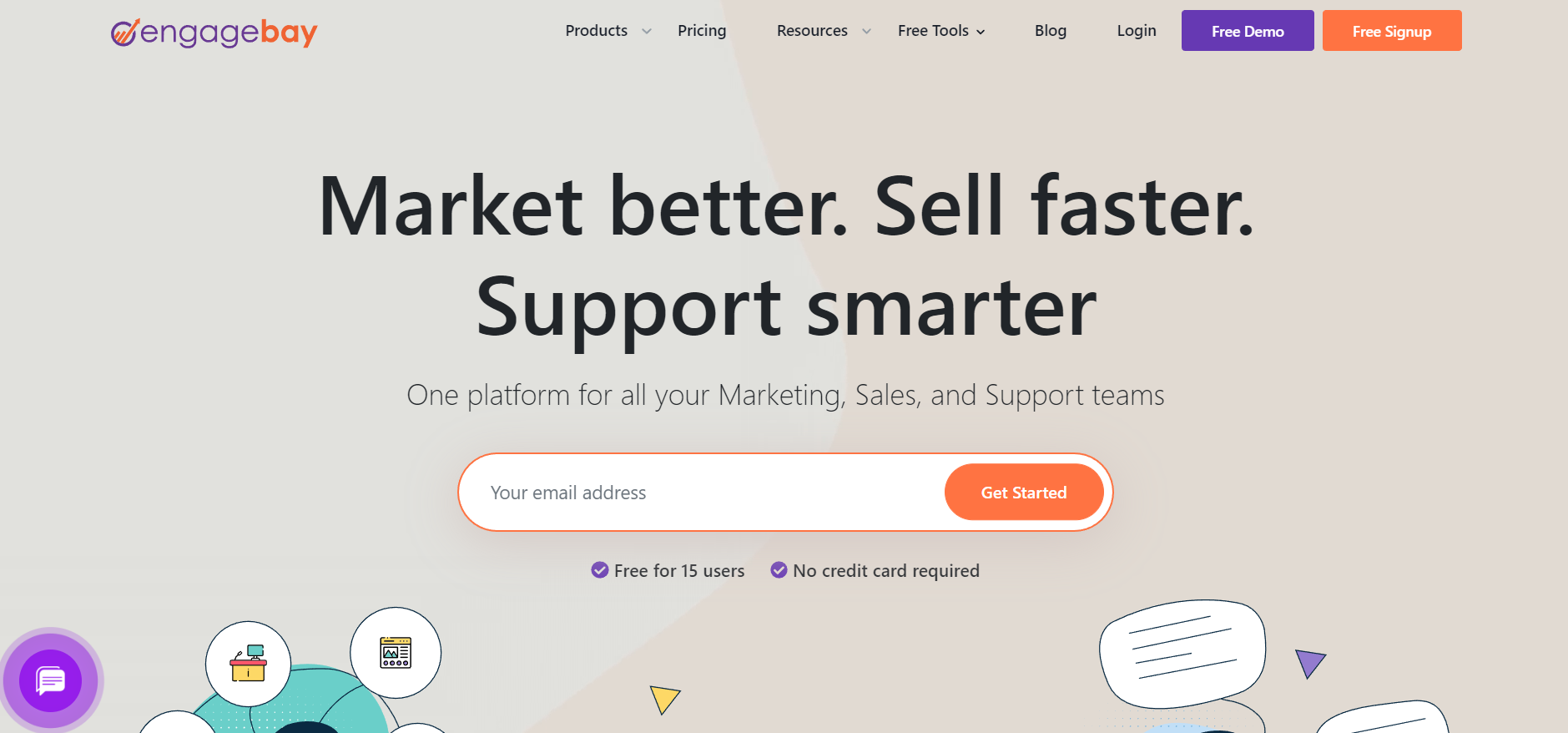Screen dimensions: 1568x733
Task: Click the Get Started button
Action: [x=1024, y=493]
